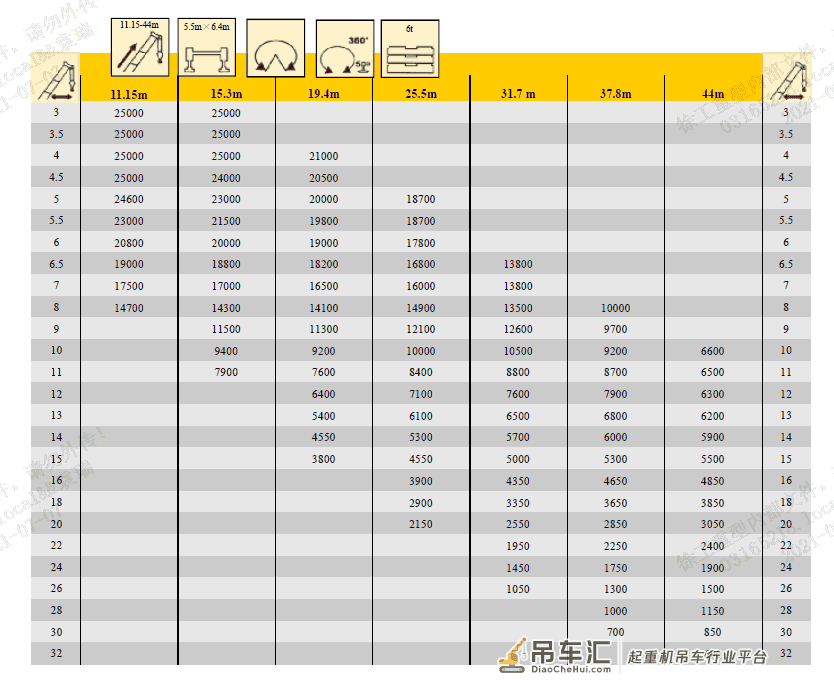Click the 18700 cell at radius 5
This screenshot has height=683, width=834.
pos(421,199)
